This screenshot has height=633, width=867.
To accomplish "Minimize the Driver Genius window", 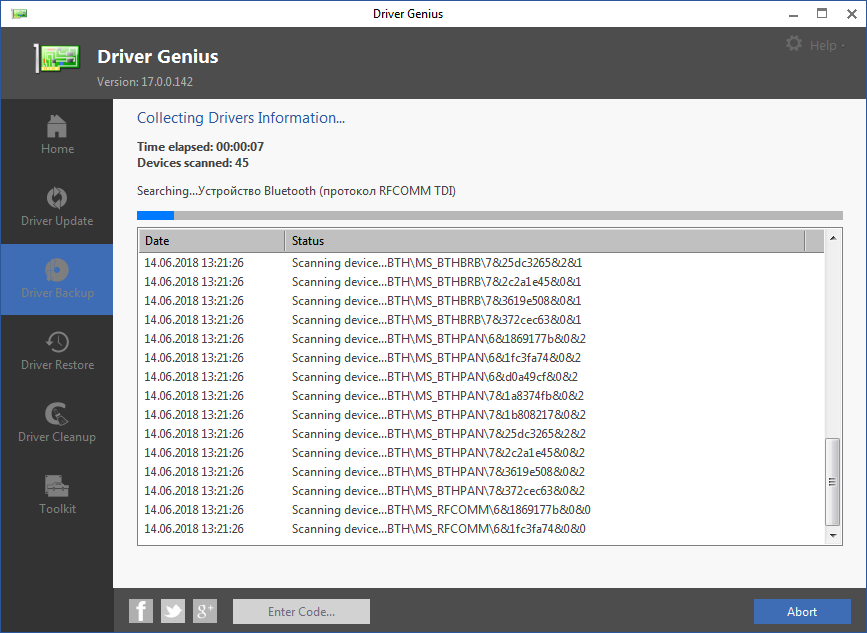I will click(793, 14).
